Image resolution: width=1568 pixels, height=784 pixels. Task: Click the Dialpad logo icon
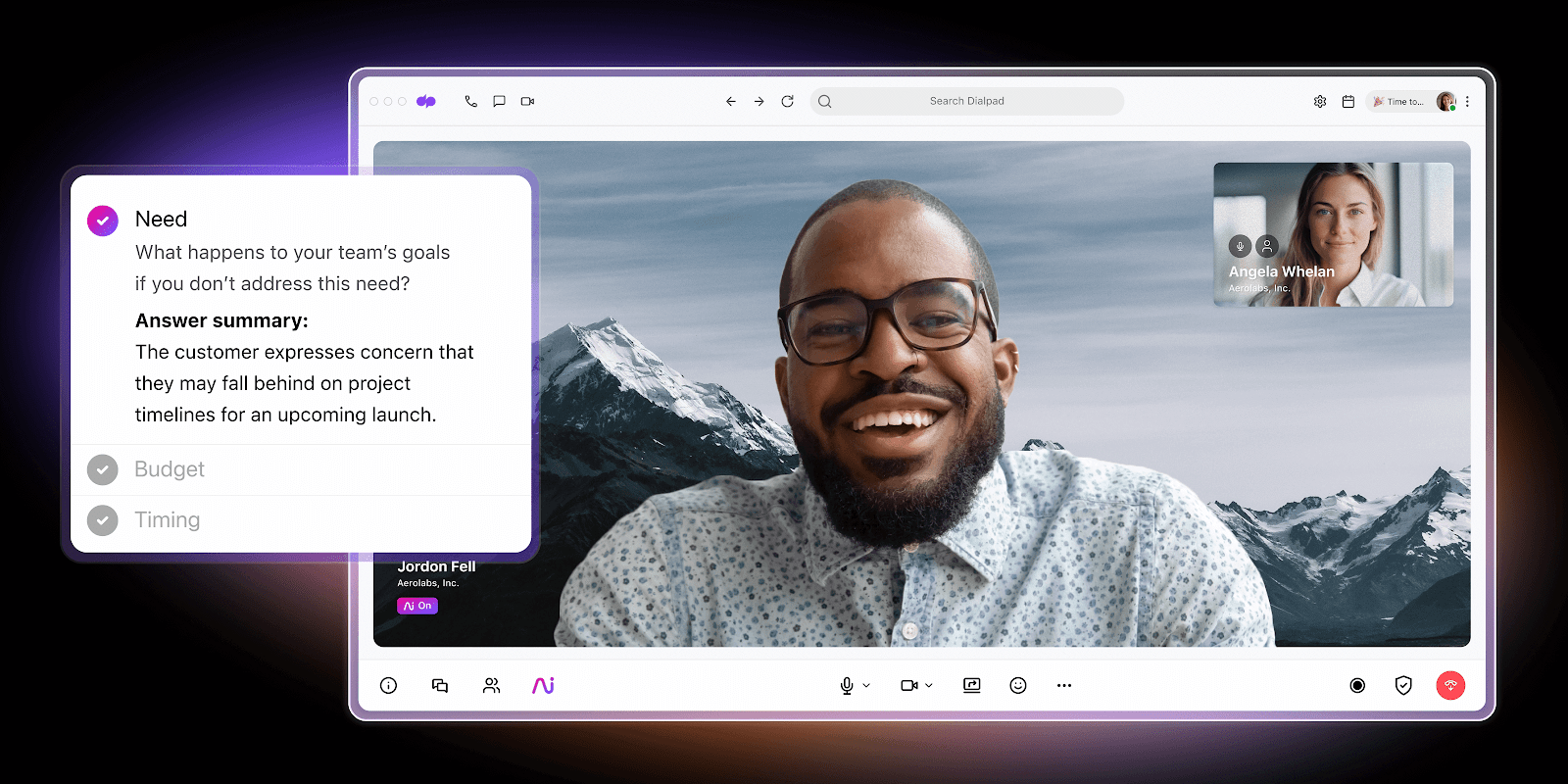pos(425,101)
